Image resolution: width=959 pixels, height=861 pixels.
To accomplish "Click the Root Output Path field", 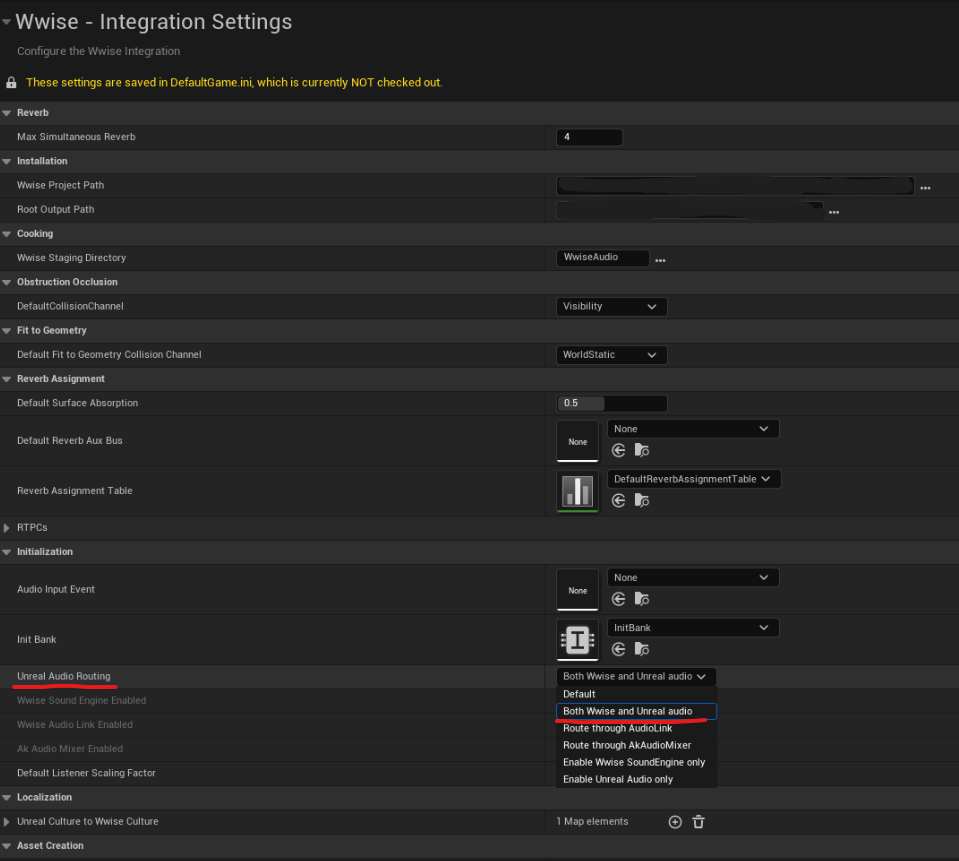I will [689, 210].
